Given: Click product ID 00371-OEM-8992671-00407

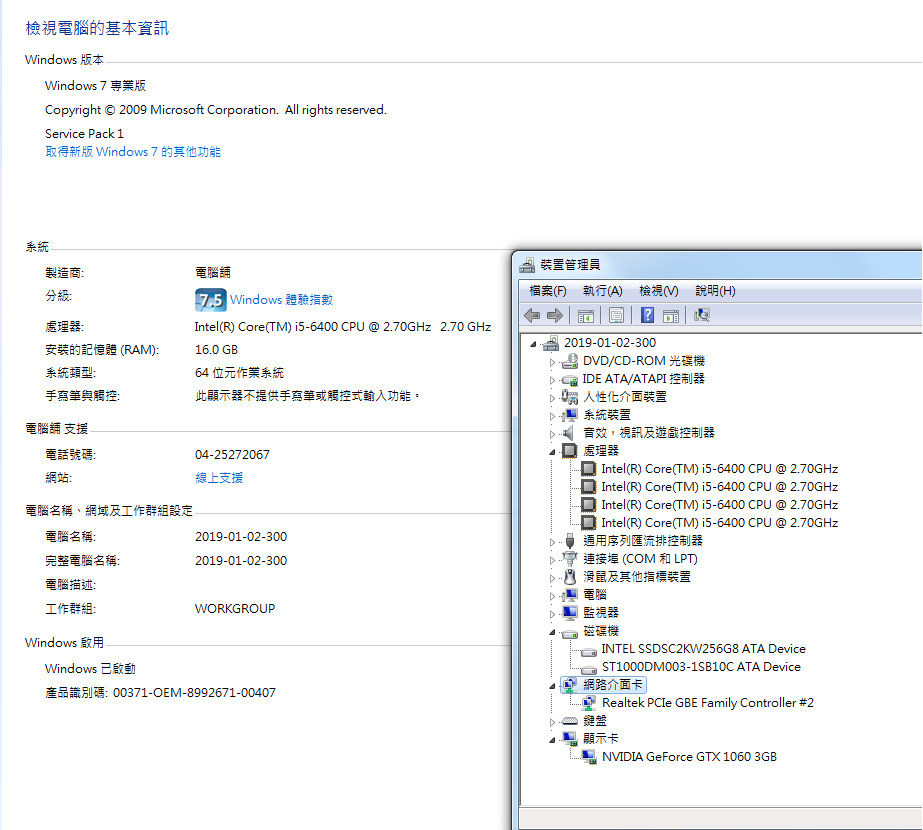Looking at the screenshot, I should [x=194, y=693].
